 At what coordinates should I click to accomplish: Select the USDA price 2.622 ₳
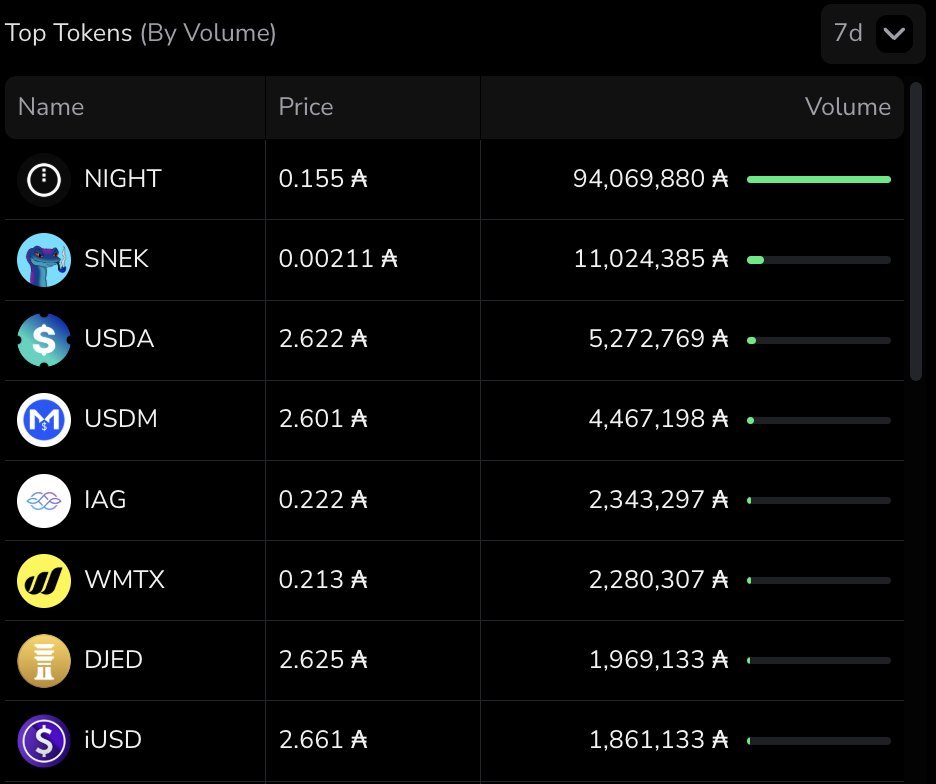[x=323, y=339]
